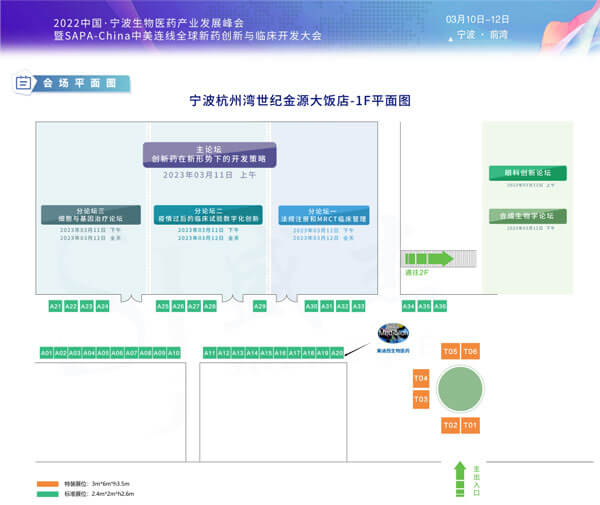Select special booth T01
Screen dimensions: 600x505
(x=470, y=426)
